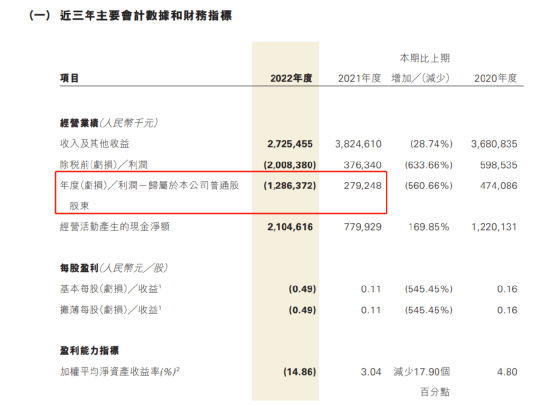Click the (2,008,380) pre-tax loss value
The image size is (550, 406).
[x=290, y=165]
